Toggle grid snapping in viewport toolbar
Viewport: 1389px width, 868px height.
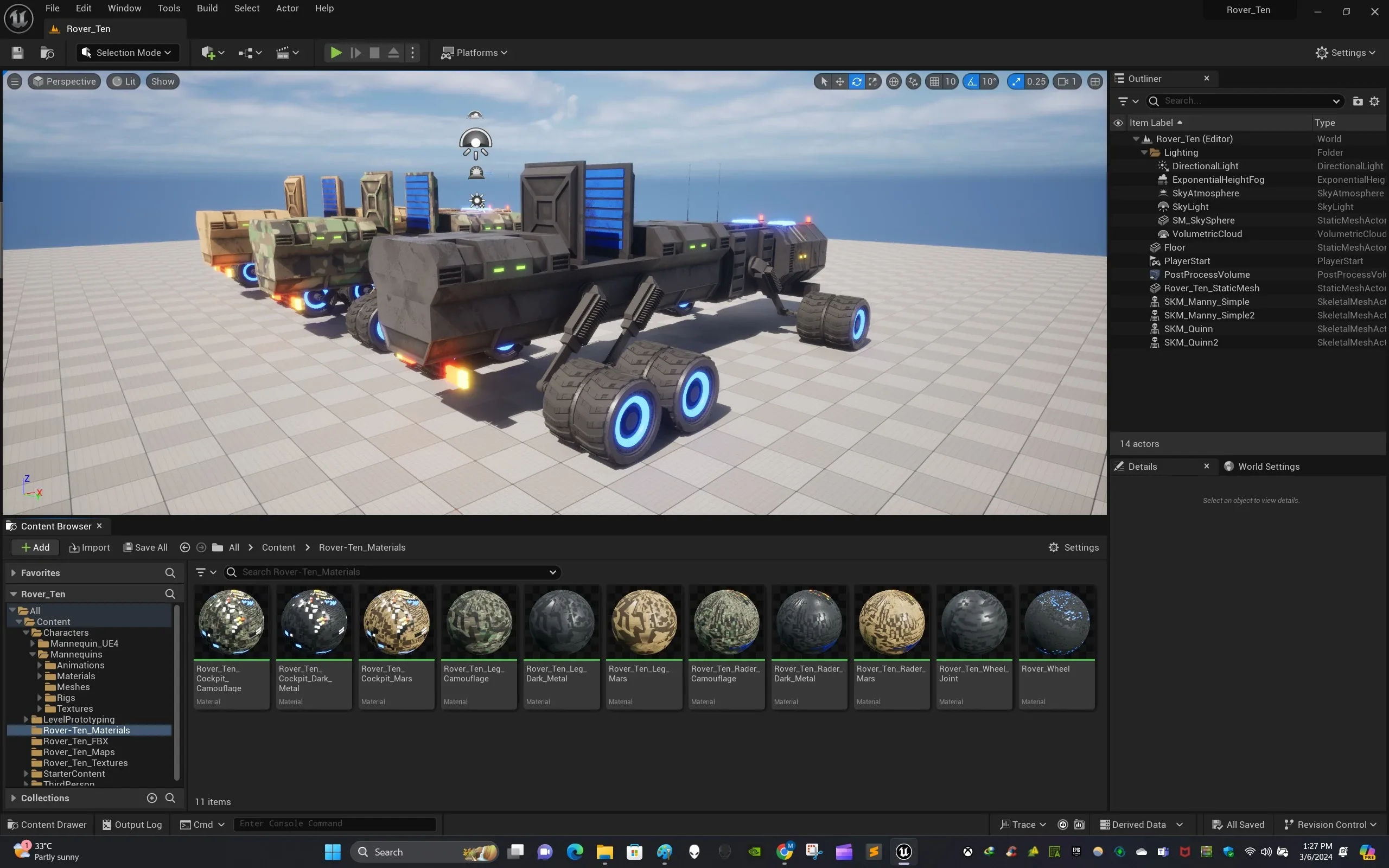pos(934,81)
